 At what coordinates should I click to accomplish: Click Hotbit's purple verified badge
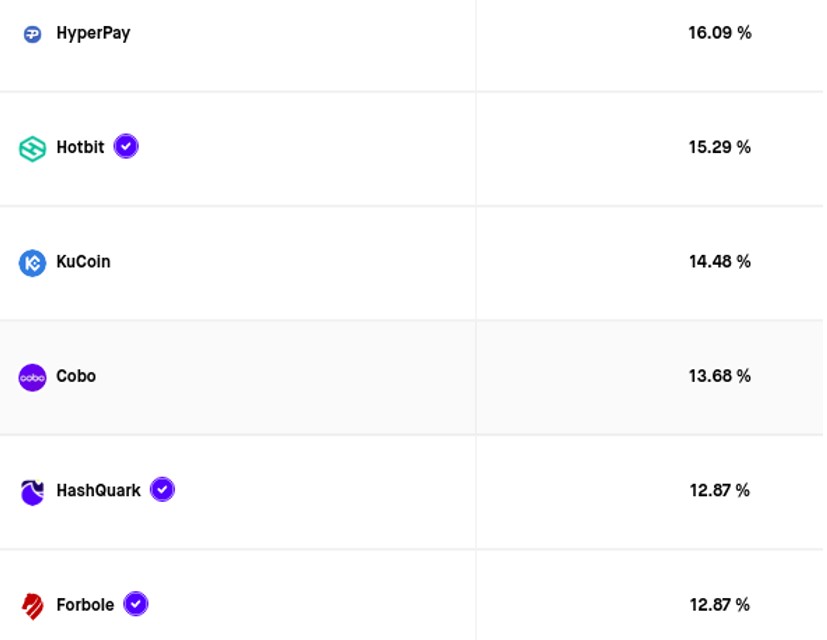[x=125, y=147]
